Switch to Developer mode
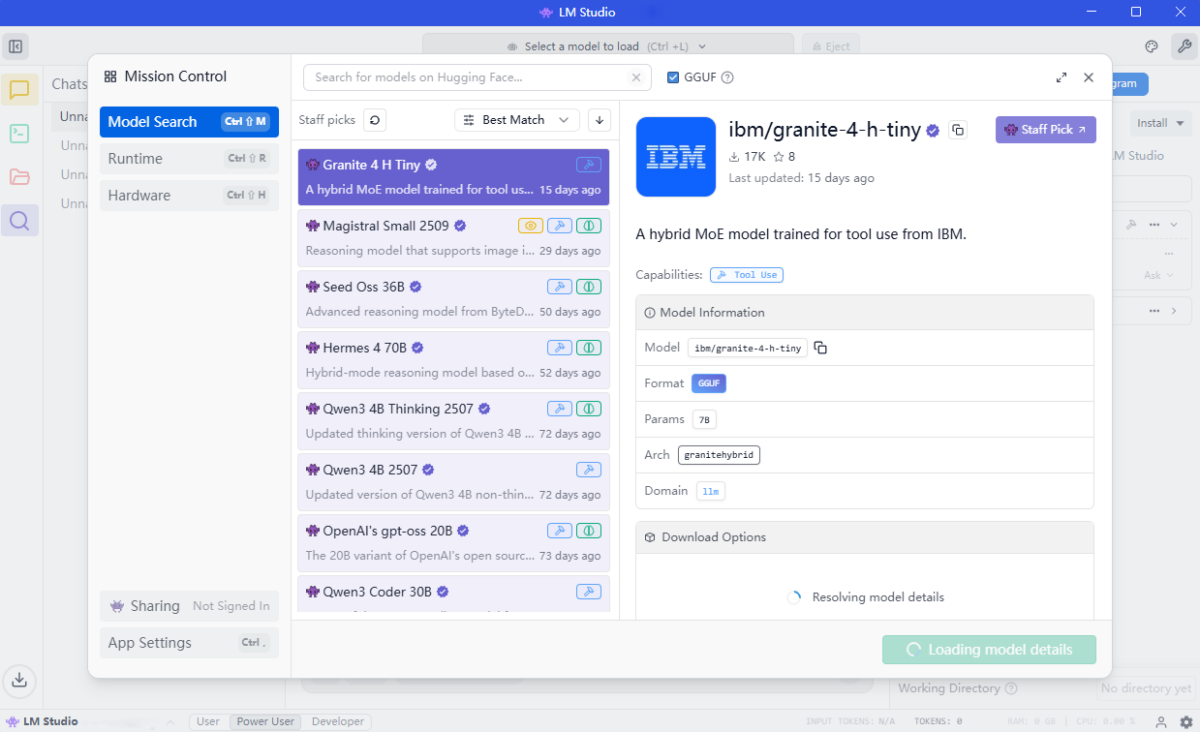 pyautogui.click(x=337, y=721)
